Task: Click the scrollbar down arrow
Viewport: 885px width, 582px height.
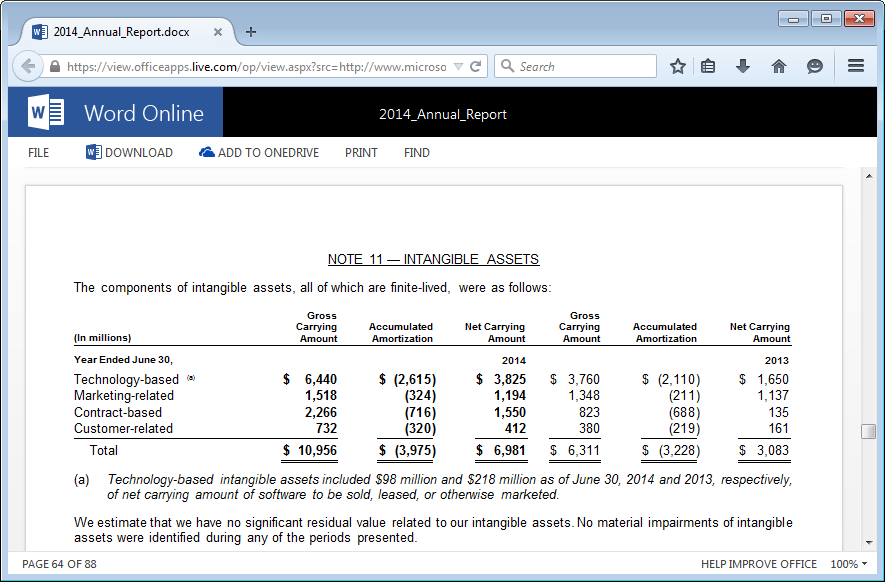Action: click(x=869, y=543)
